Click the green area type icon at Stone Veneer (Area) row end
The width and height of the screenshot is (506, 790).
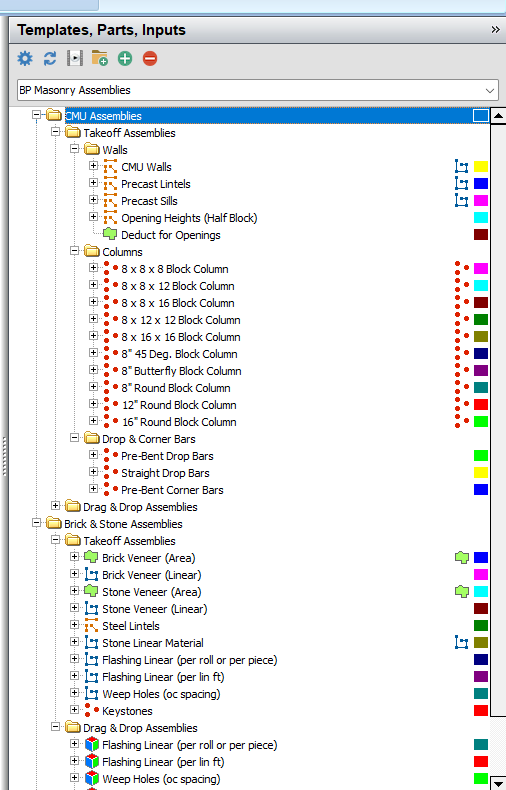click(462, 591)
